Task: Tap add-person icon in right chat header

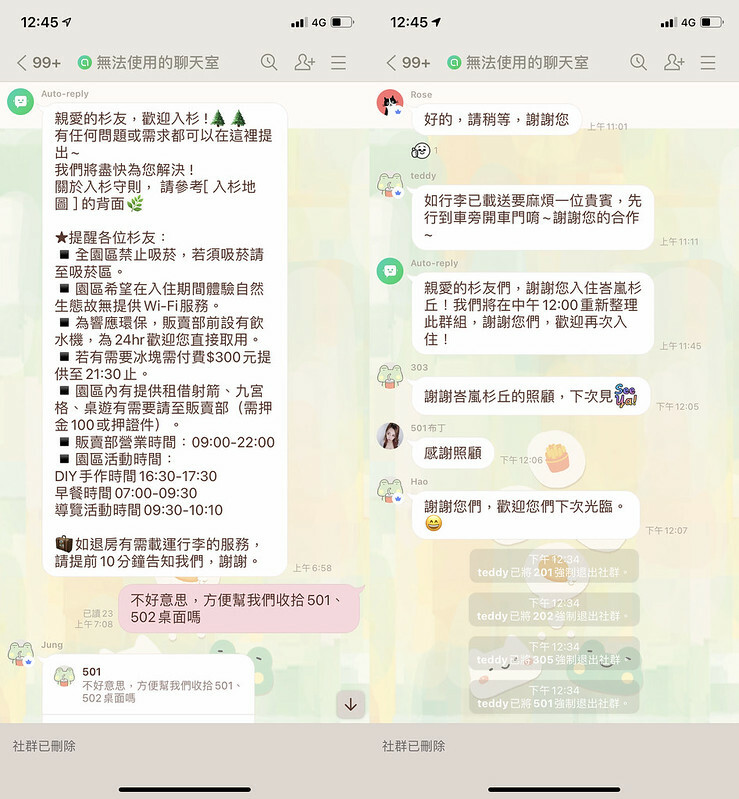Action: pos(674,62)
